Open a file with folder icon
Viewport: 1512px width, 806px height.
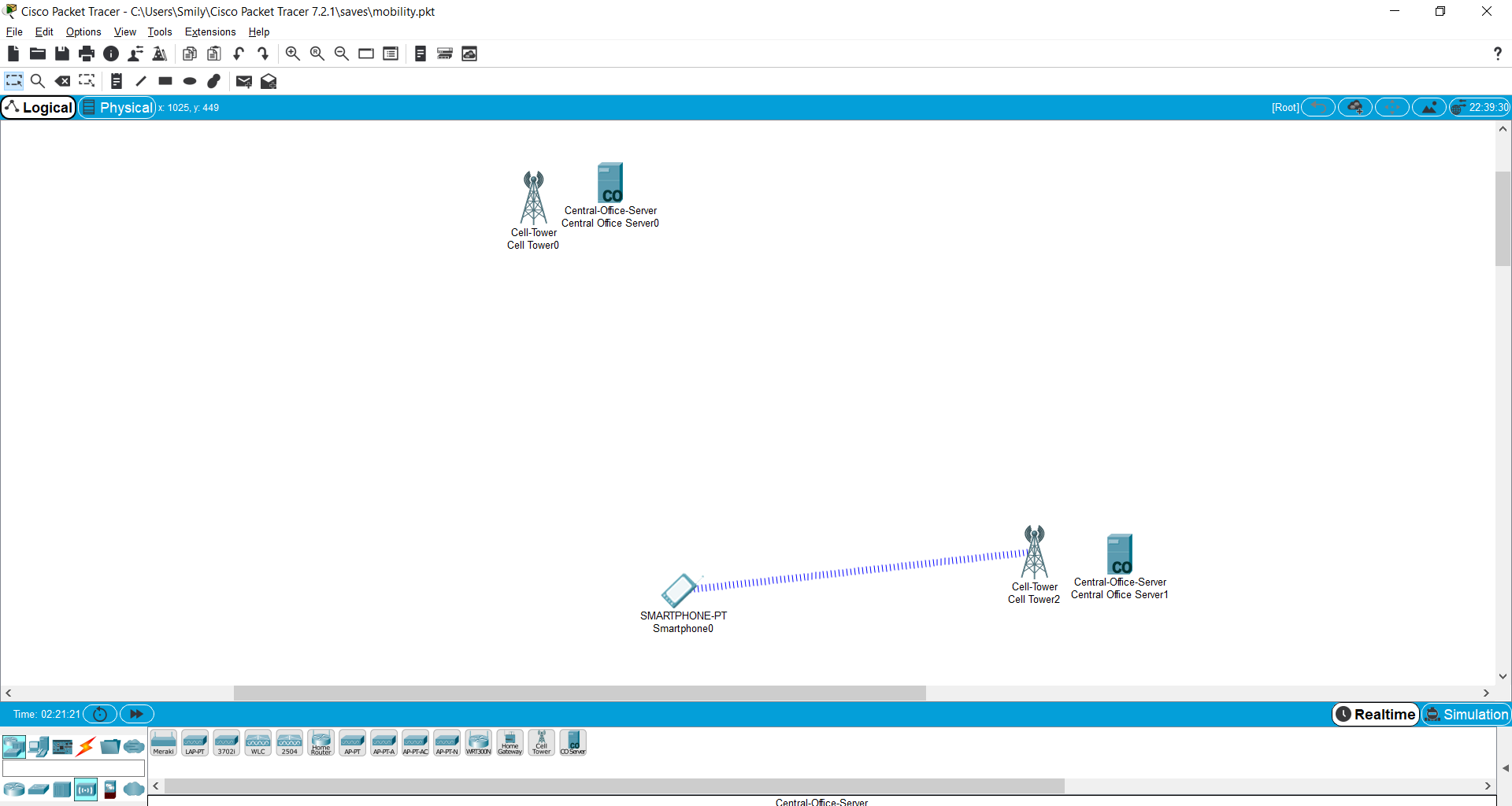coord(37,54)
